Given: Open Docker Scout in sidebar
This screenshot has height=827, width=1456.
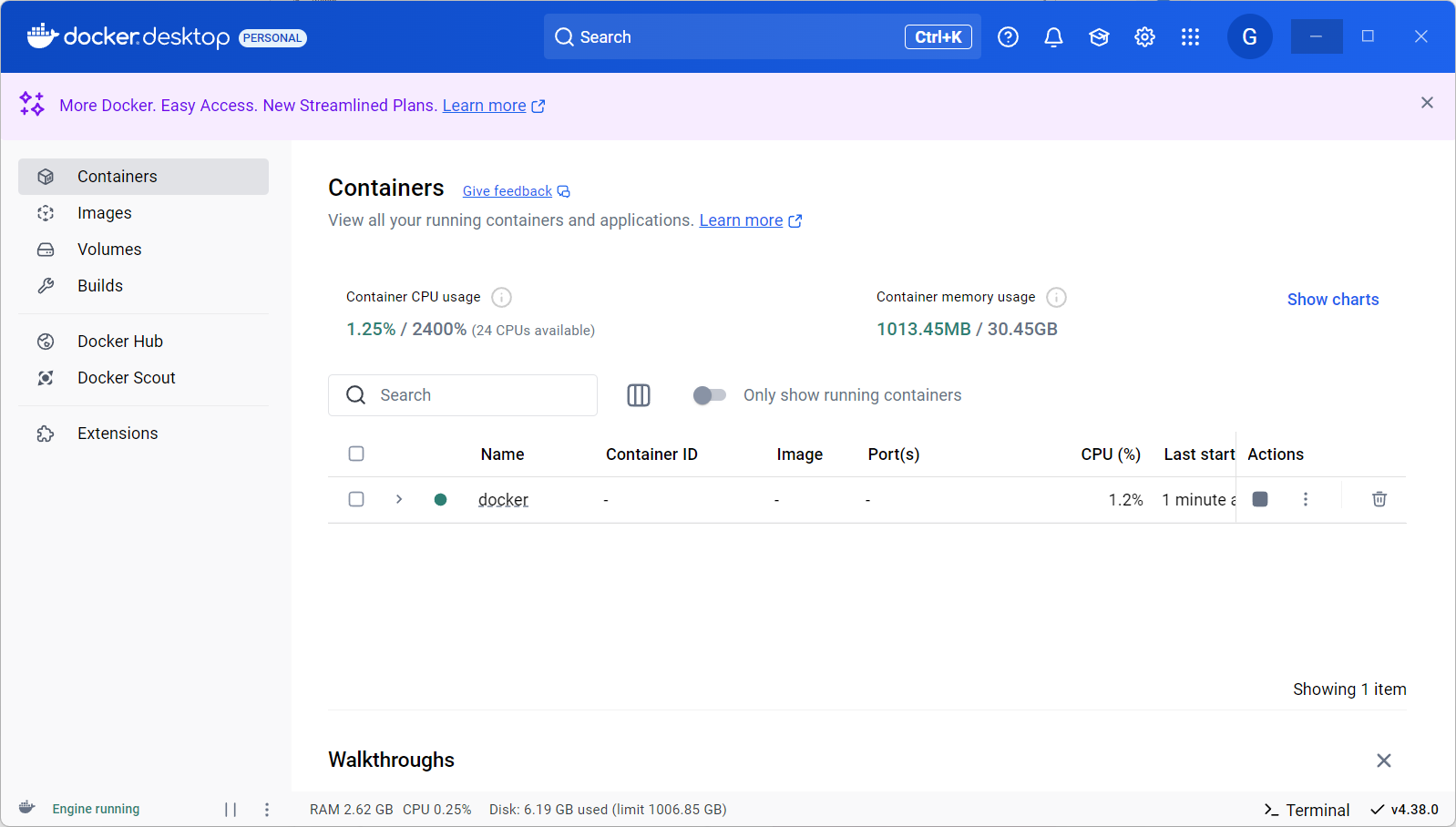Looking at the screenshot, I should click(143, 378).
